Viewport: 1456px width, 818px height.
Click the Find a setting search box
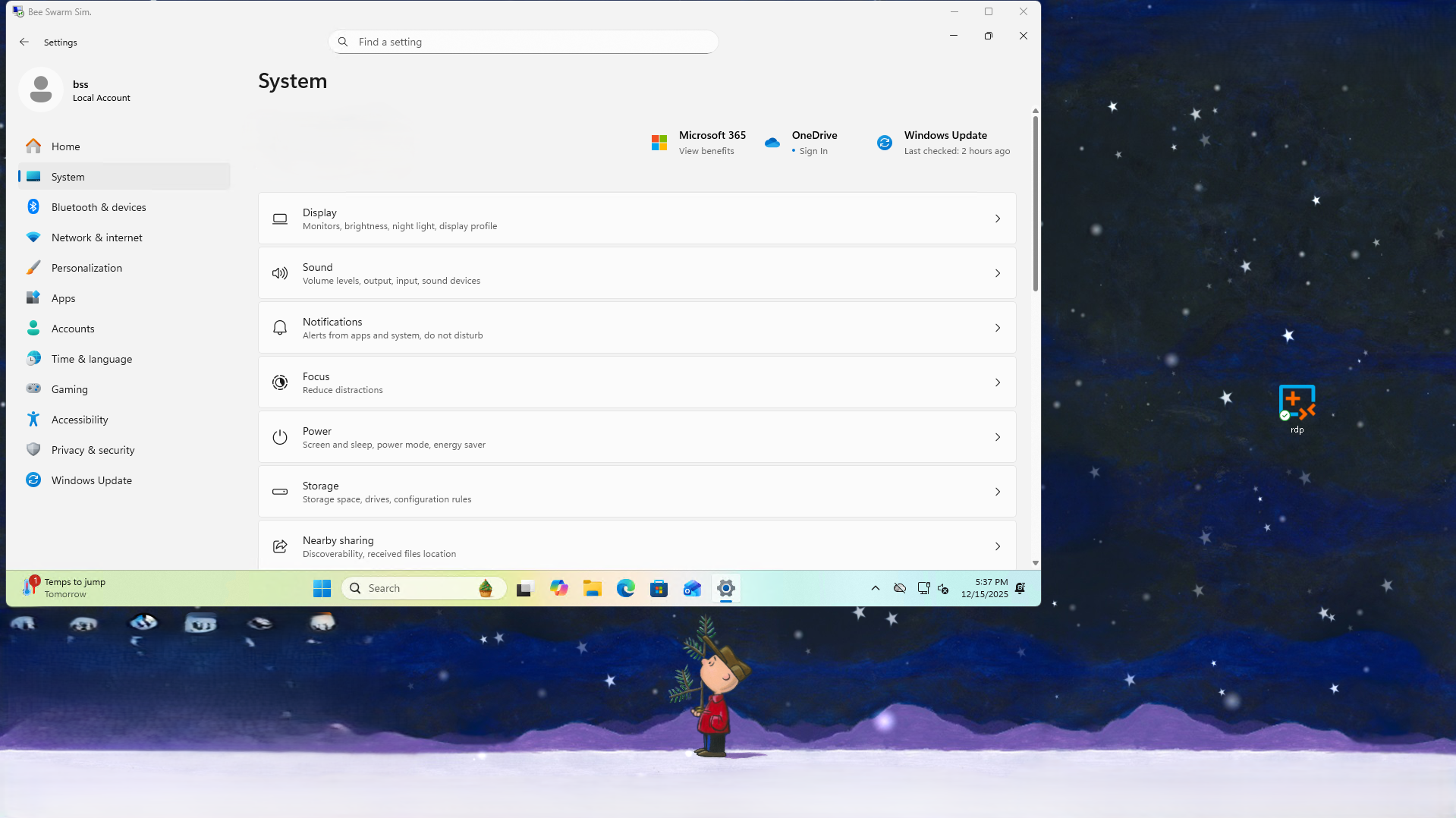tap(523, 42)
